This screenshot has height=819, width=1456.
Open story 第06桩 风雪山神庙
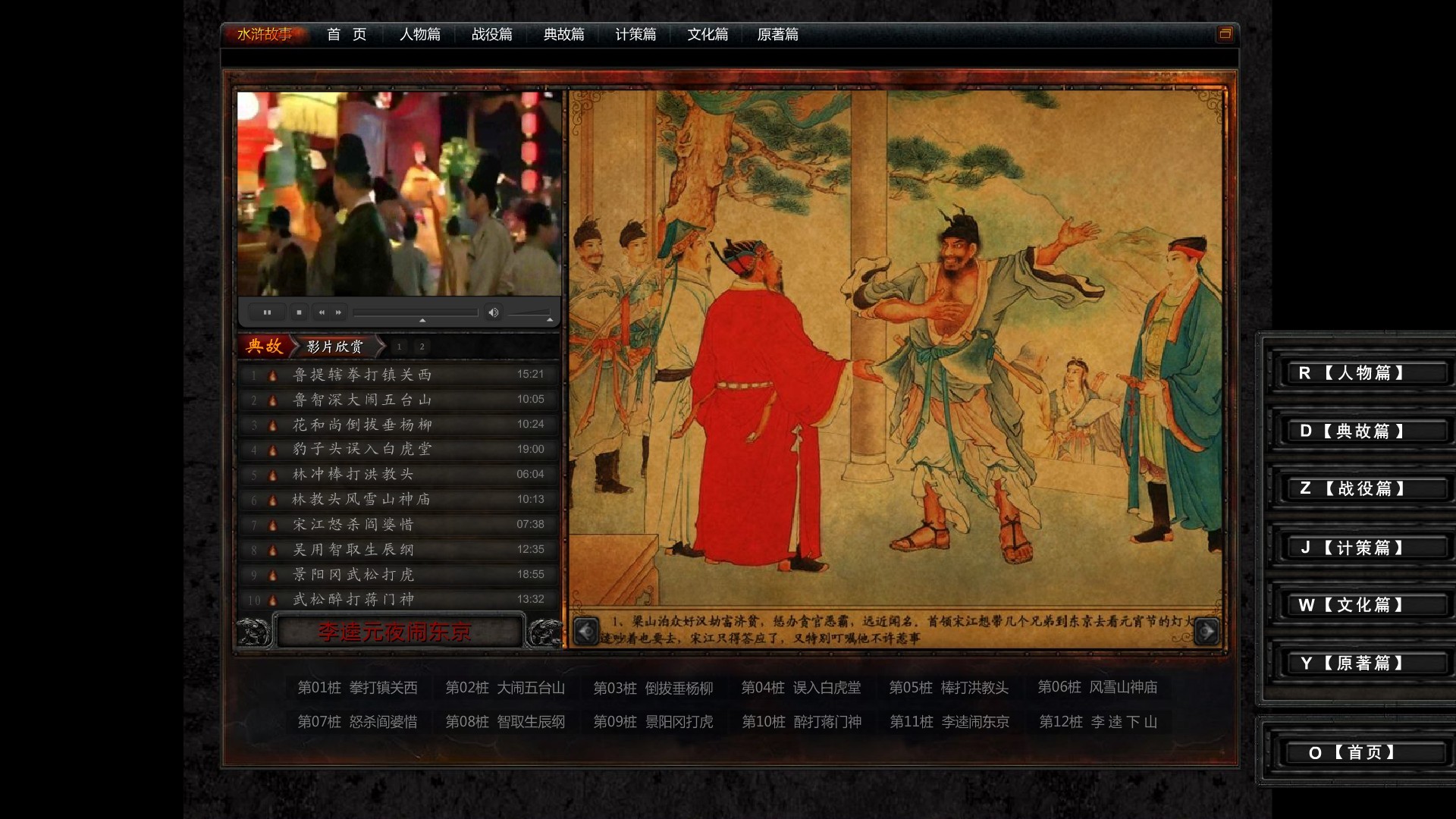point(1097,687)
